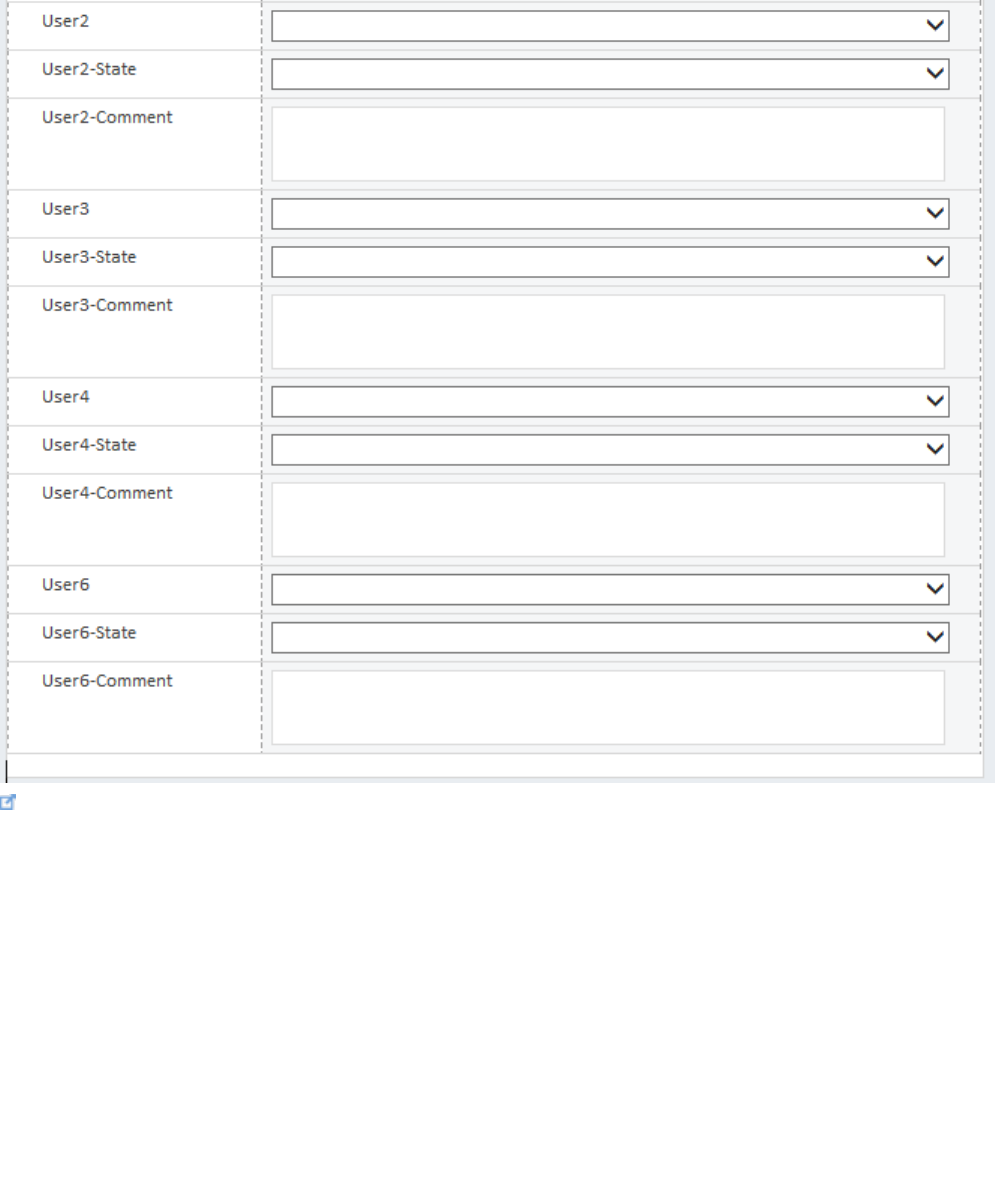Expand the User6-State dropdown
The width and height of the screenshot is (996, 1187).
coord(610,637)
